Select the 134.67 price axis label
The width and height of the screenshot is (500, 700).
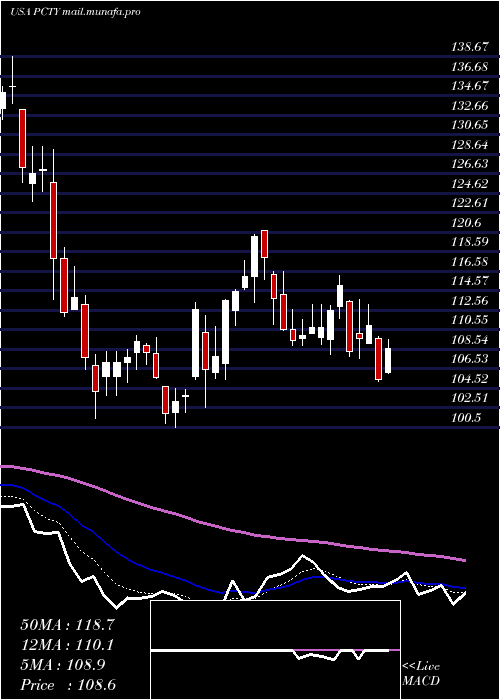tap(470, 86)
